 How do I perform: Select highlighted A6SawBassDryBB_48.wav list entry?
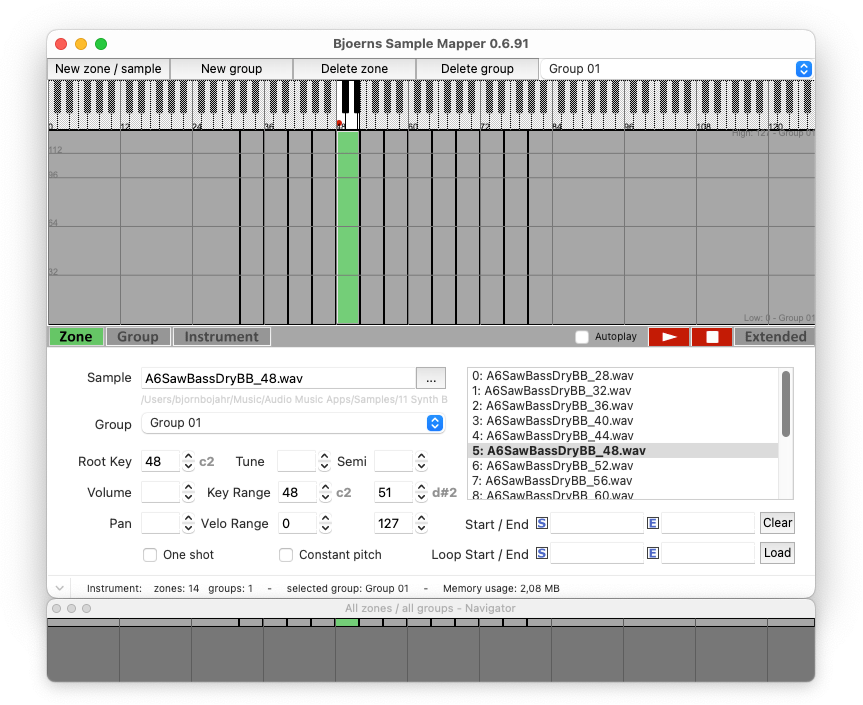[x=623, y=451]
